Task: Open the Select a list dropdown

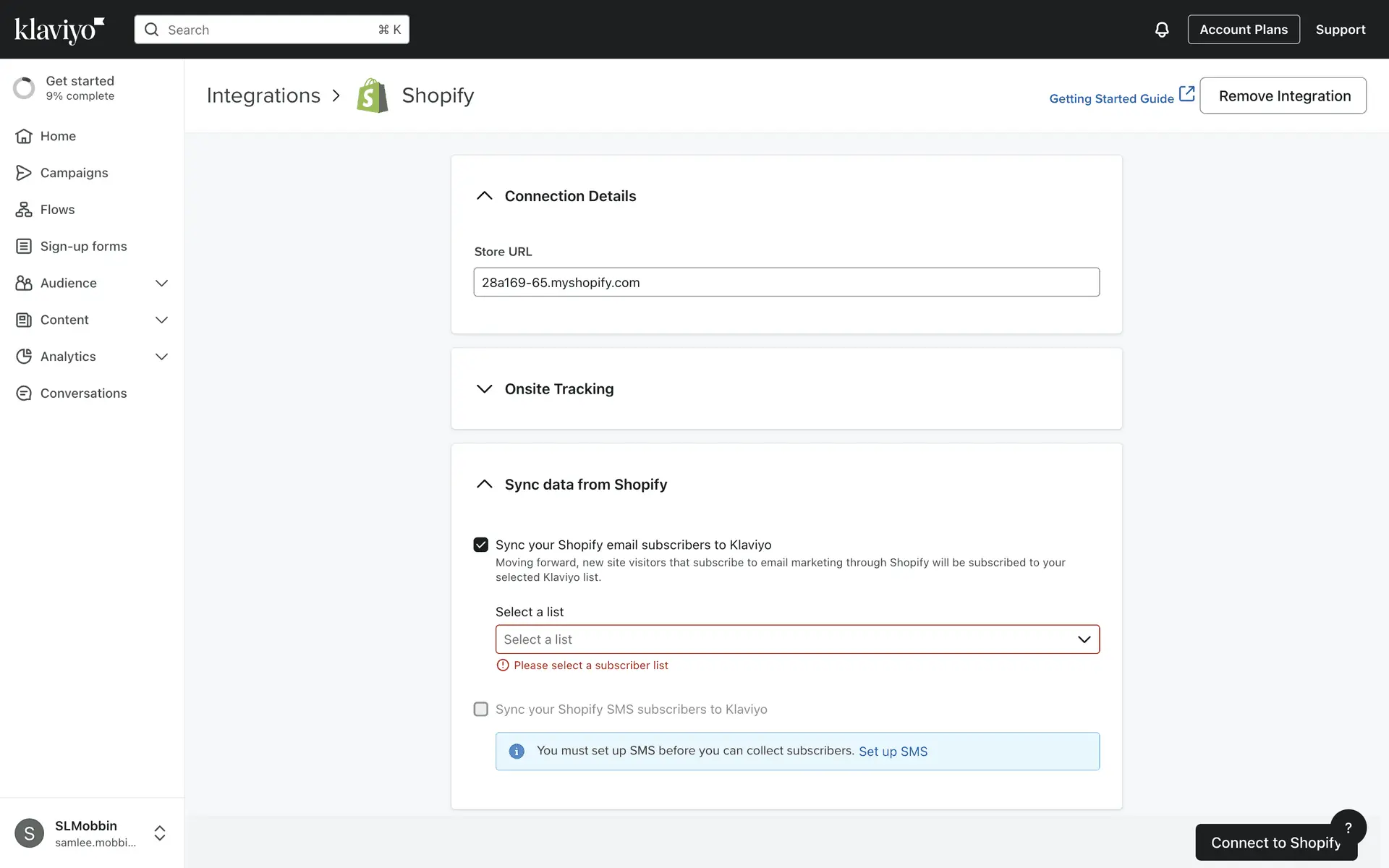Action: click(x=797, y=639)
